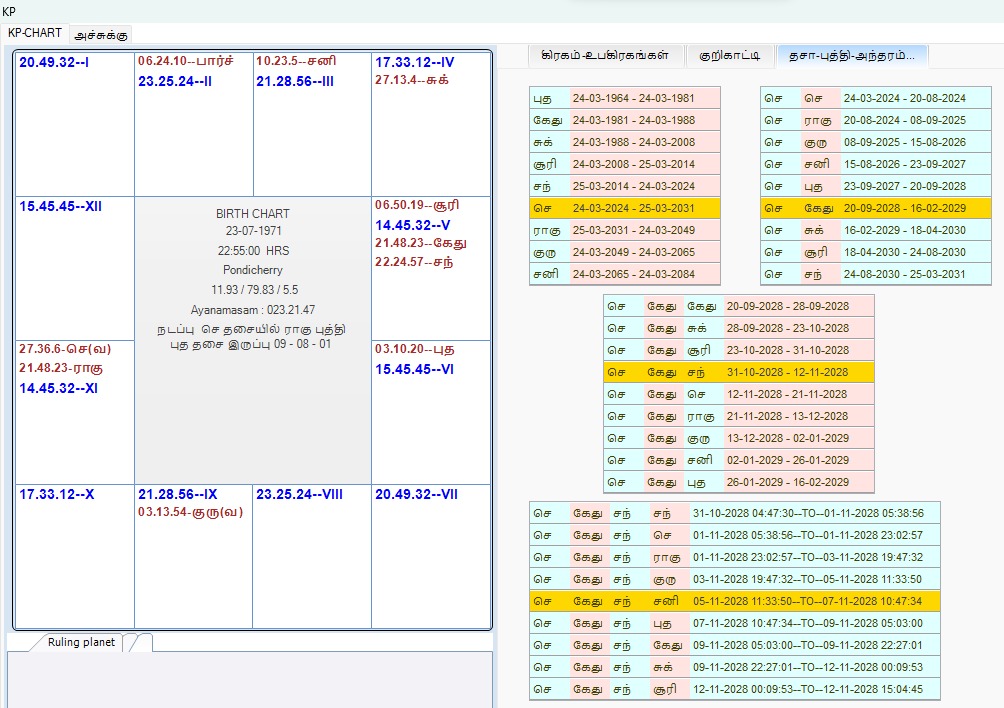Click cusp 23.25.24--II in chart
Viewport: 1004px width, 708px height.
[x=175, y=81]
